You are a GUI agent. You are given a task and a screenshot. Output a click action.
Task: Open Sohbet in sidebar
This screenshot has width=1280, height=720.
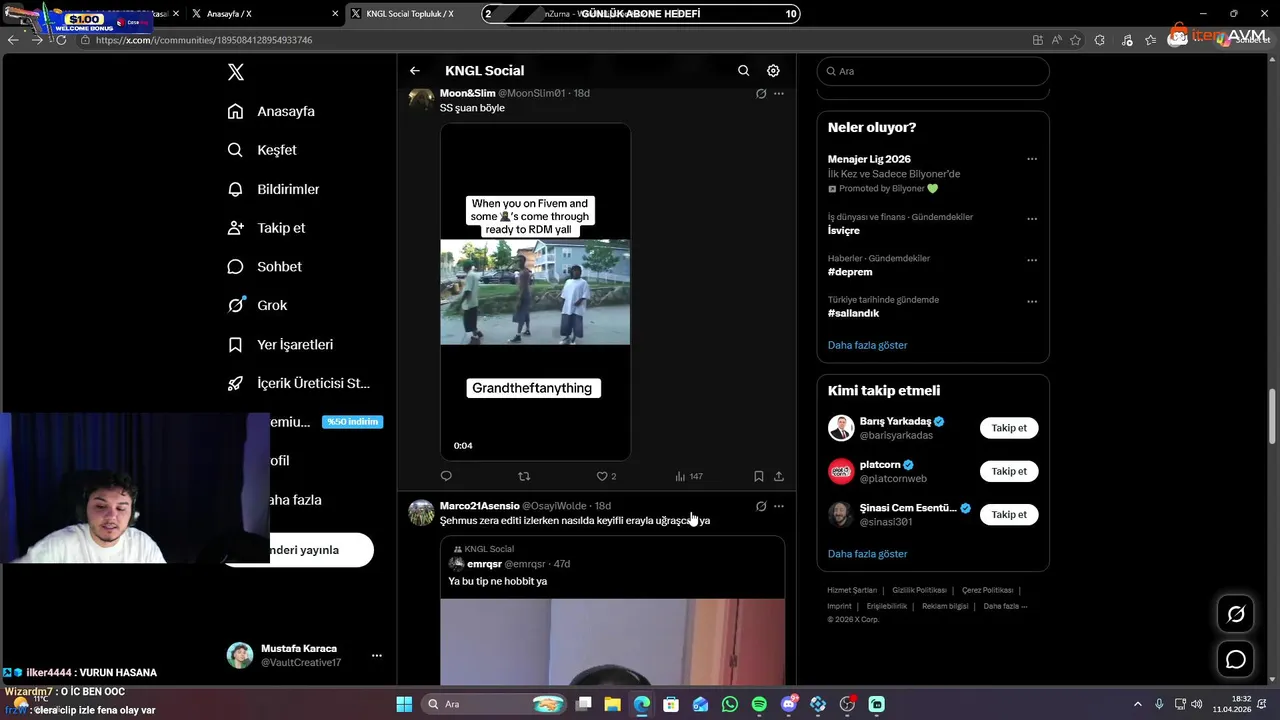click(264, 267)
